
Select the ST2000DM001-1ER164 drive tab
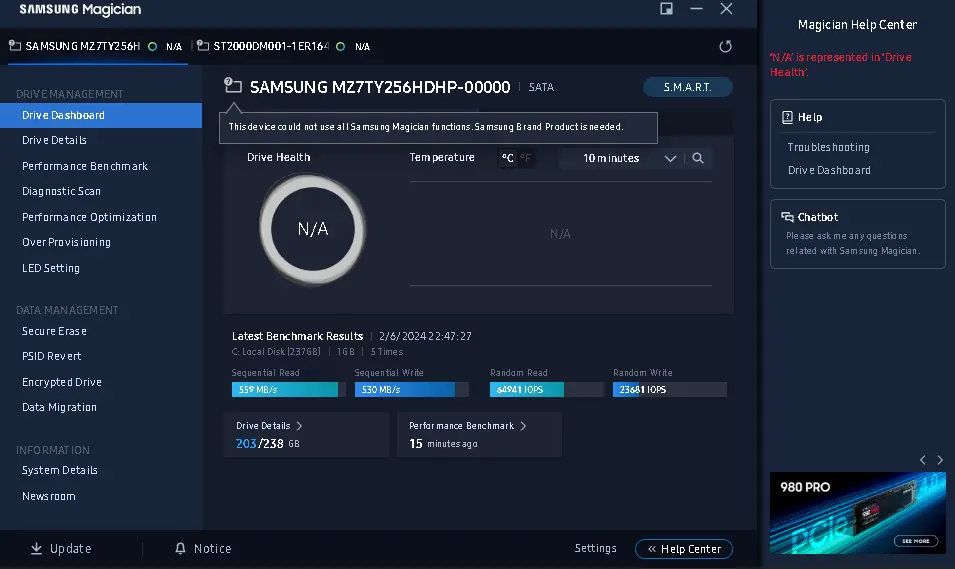[284, 46]
